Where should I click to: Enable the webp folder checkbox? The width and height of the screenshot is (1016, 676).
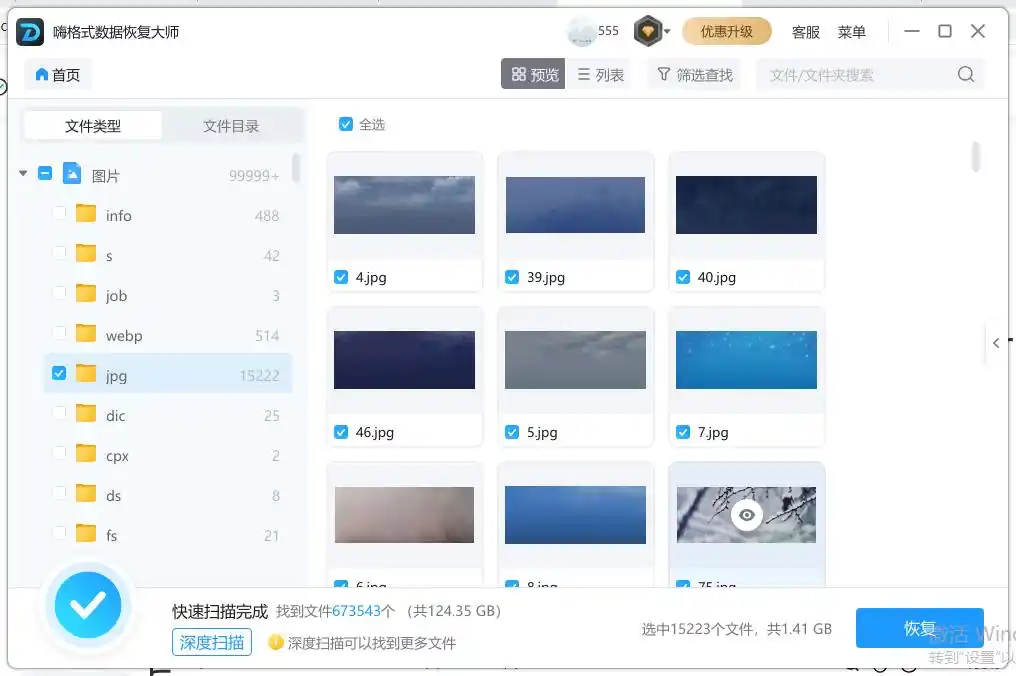[58, 335]
